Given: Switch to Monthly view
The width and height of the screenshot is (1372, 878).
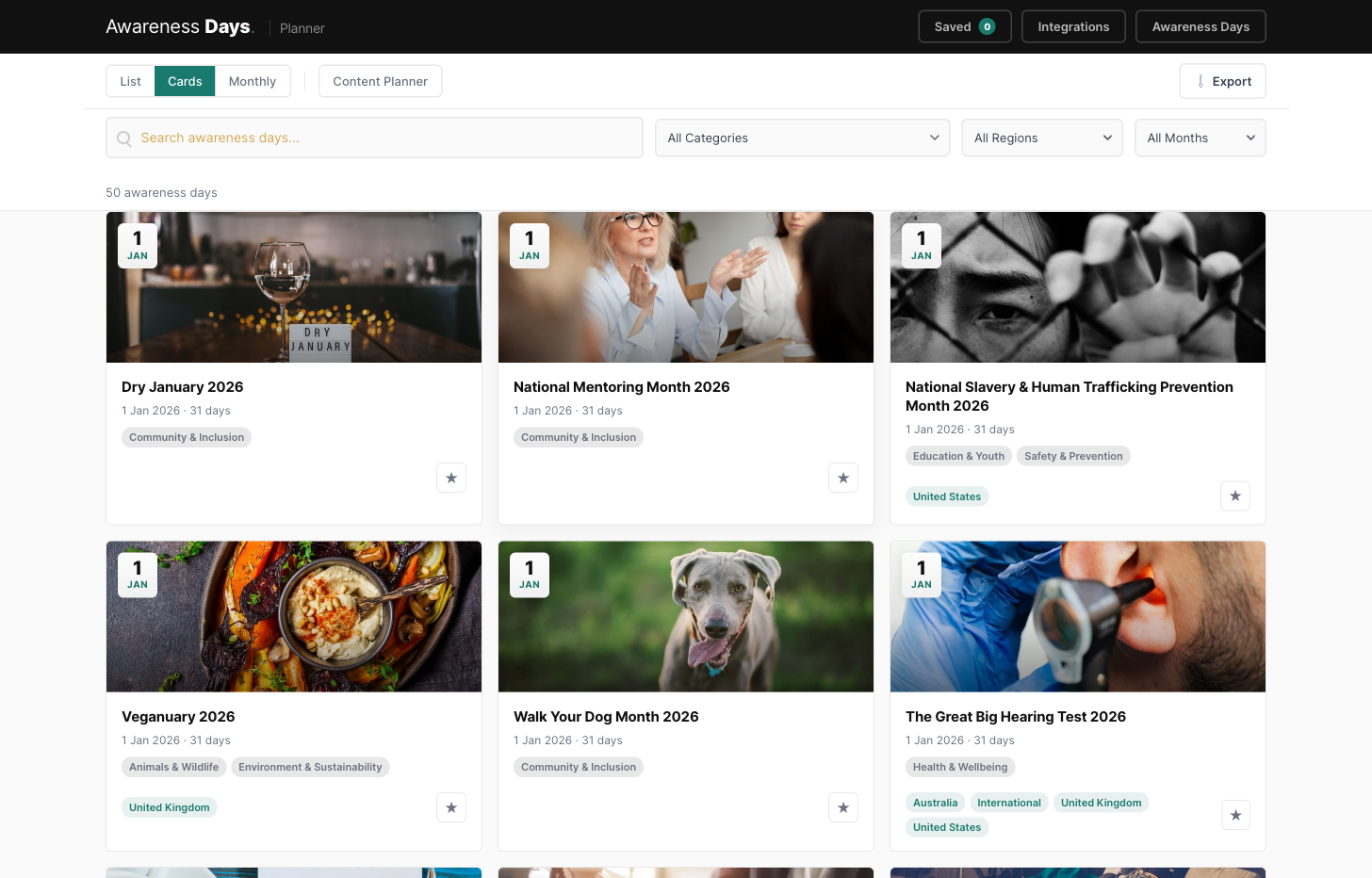Looking at the screenshot, I should (x=253, y=81).
